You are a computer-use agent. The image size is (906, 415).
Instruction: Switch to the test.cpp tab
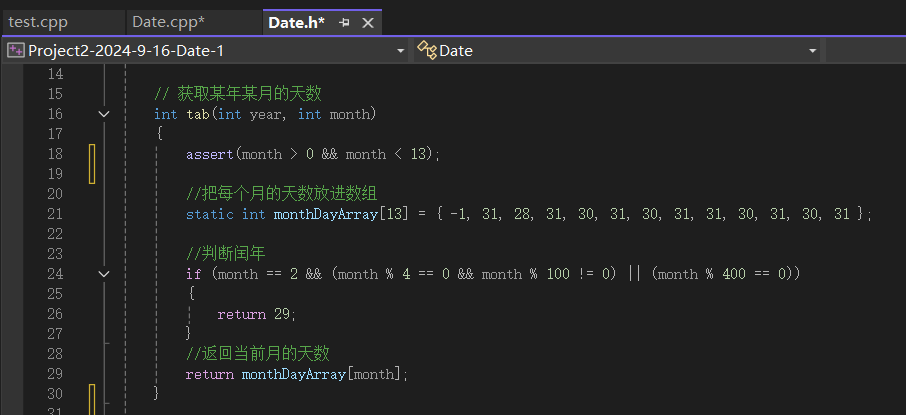(x=38, y=23)
